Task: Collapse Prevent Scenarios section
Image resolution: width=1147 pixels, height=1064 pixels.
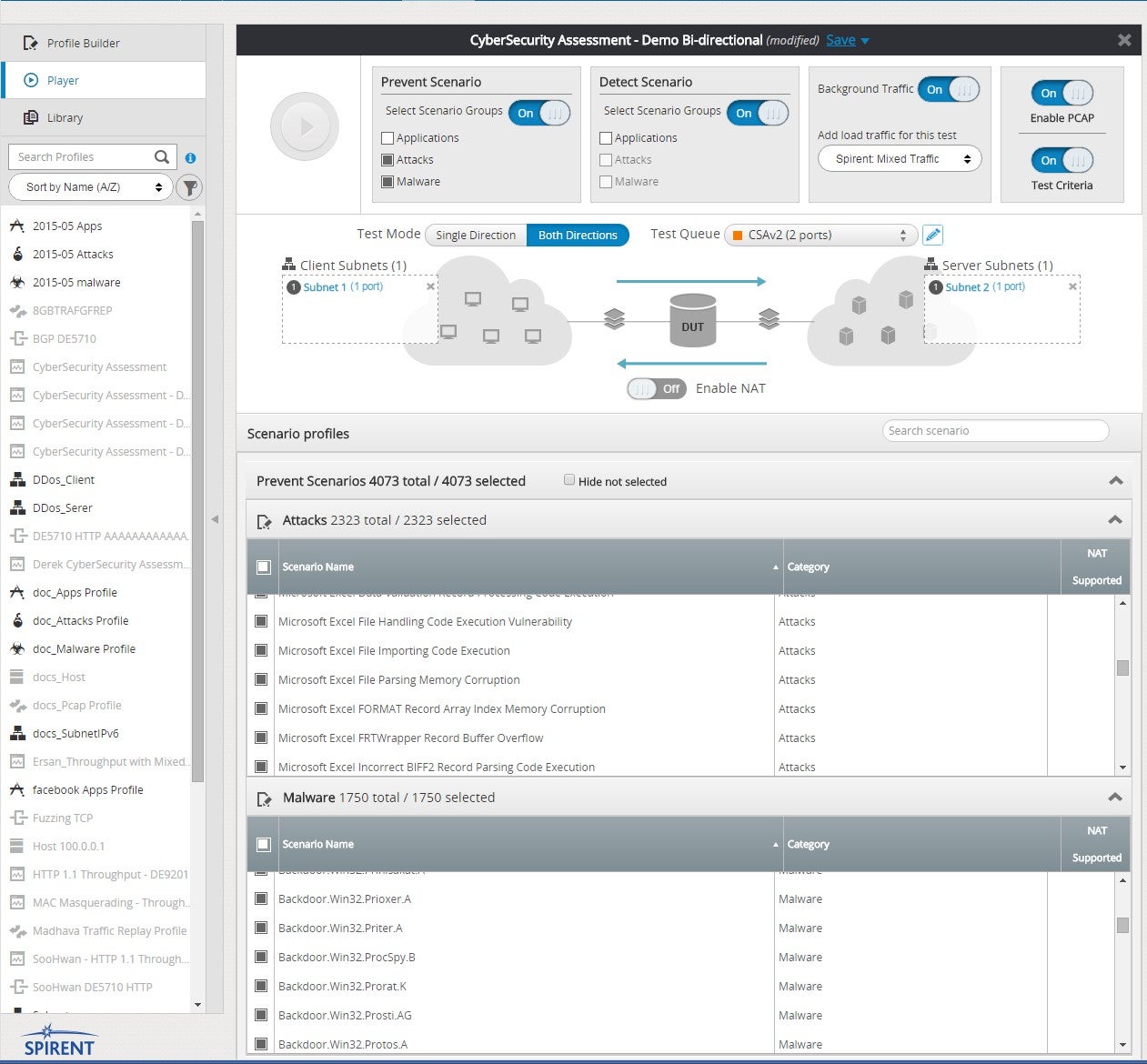Action: [x=1116, y=480]
